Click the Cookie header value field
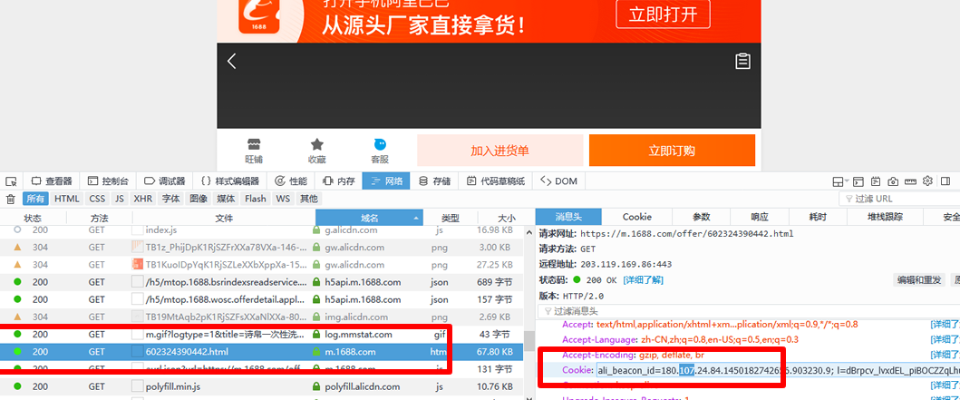This screenshot has width=960, height=400. (778, 370)
